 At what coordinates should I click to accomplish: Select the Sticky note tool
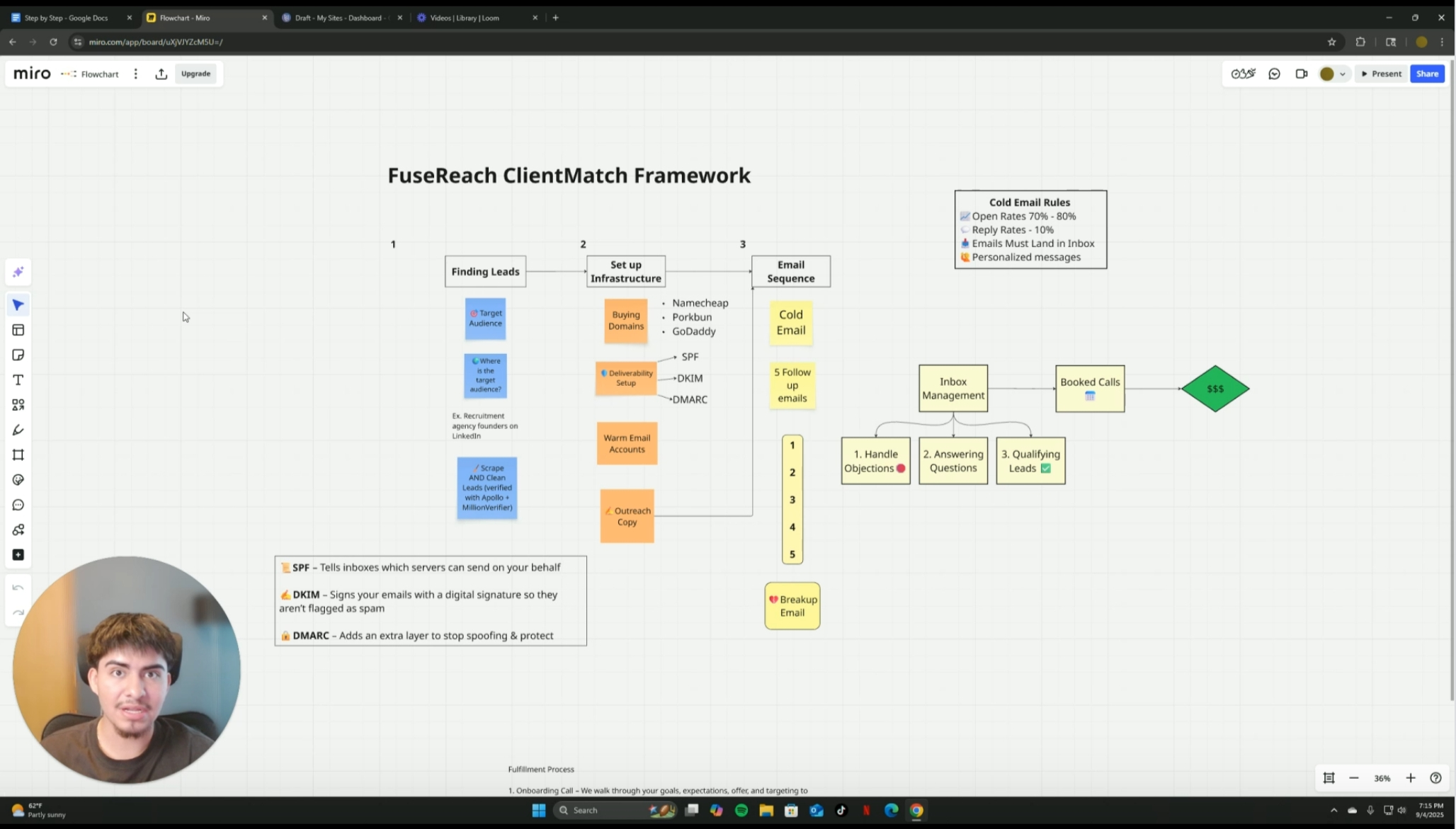[x=18, y=355]
